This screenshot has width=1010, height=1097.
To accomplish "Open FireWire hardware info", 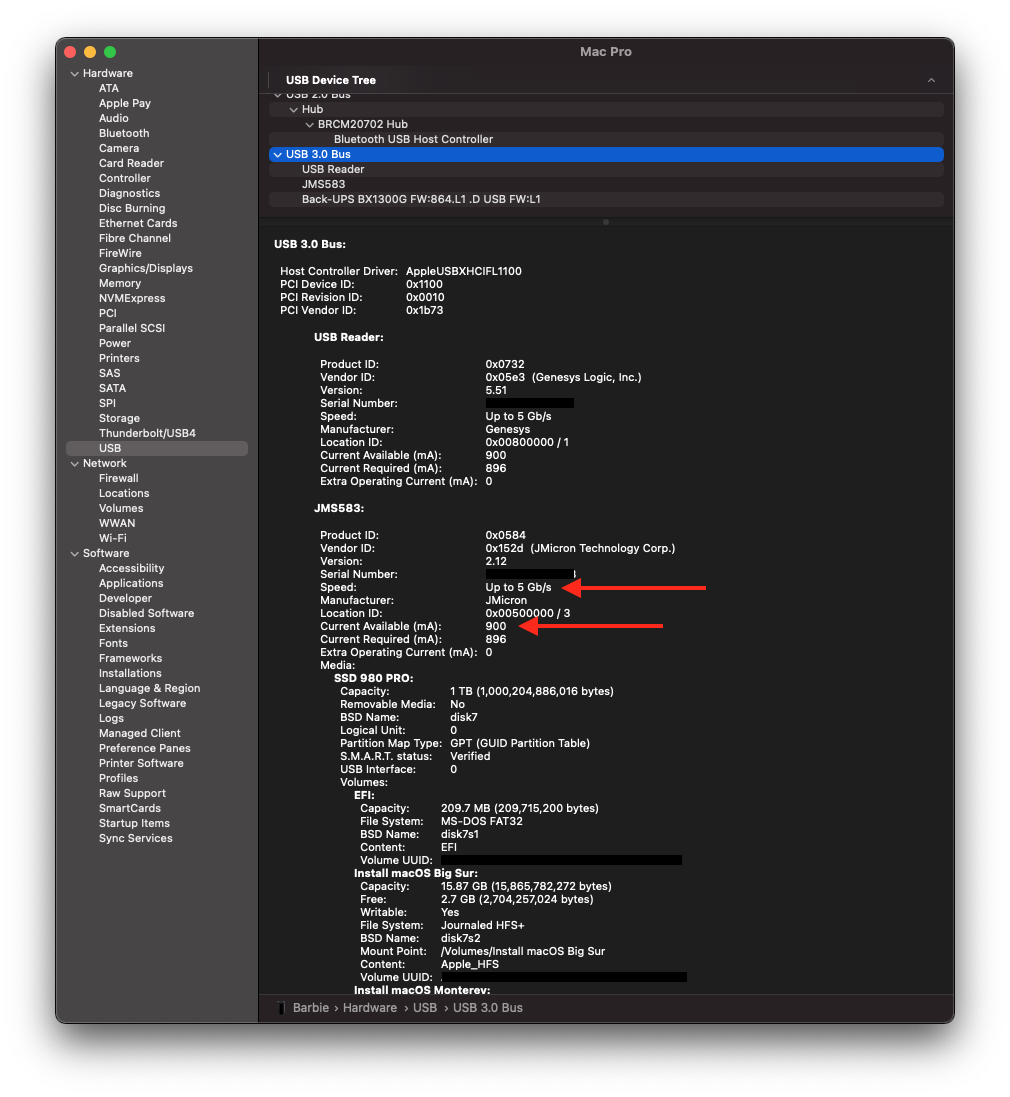I will point(120,253).
